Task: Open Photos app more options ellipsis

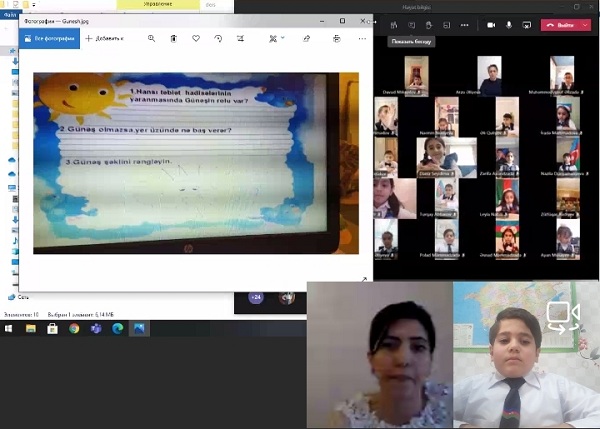Action: click(362, 39)
